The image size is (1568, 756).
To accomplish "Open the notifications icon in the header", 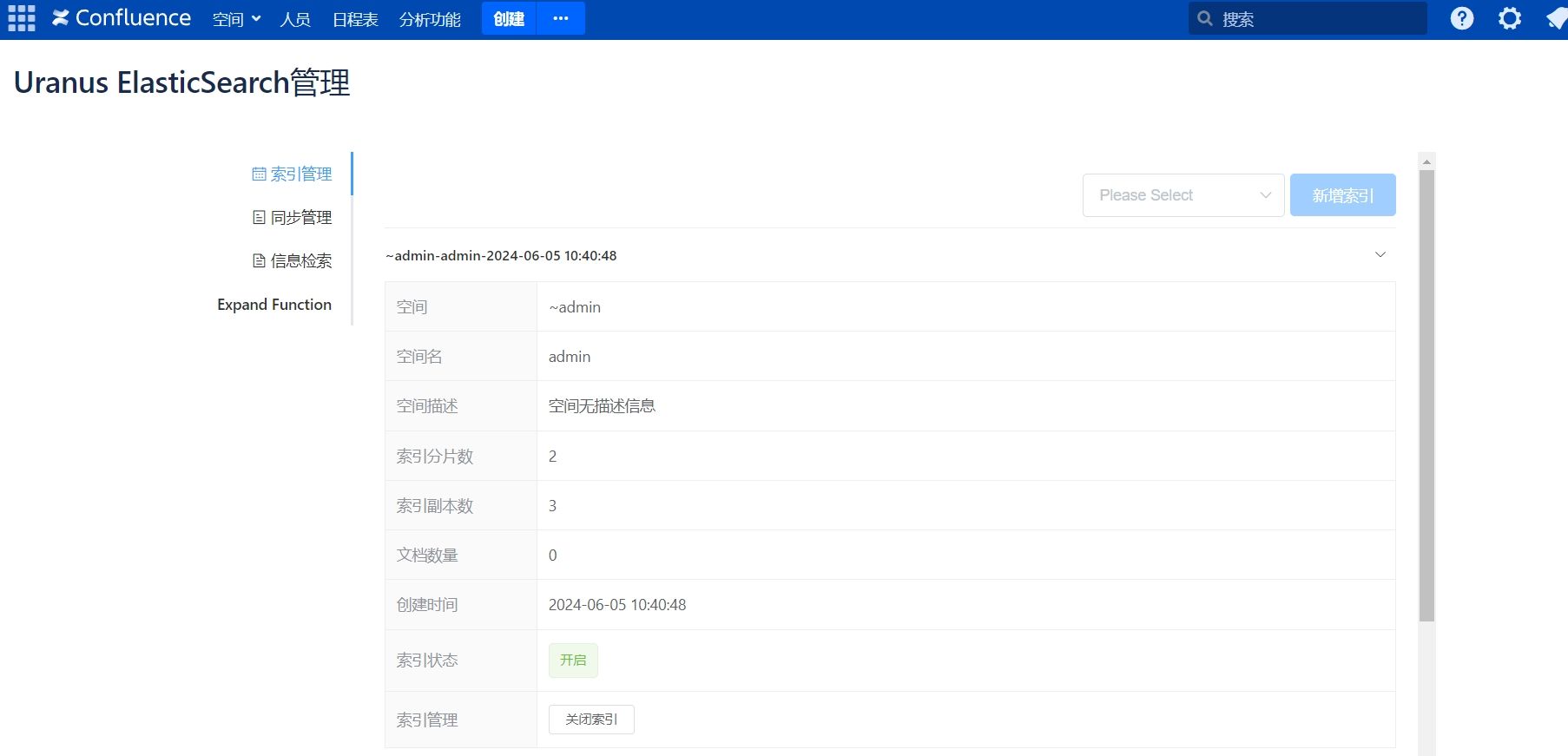I will [1557, 18].
